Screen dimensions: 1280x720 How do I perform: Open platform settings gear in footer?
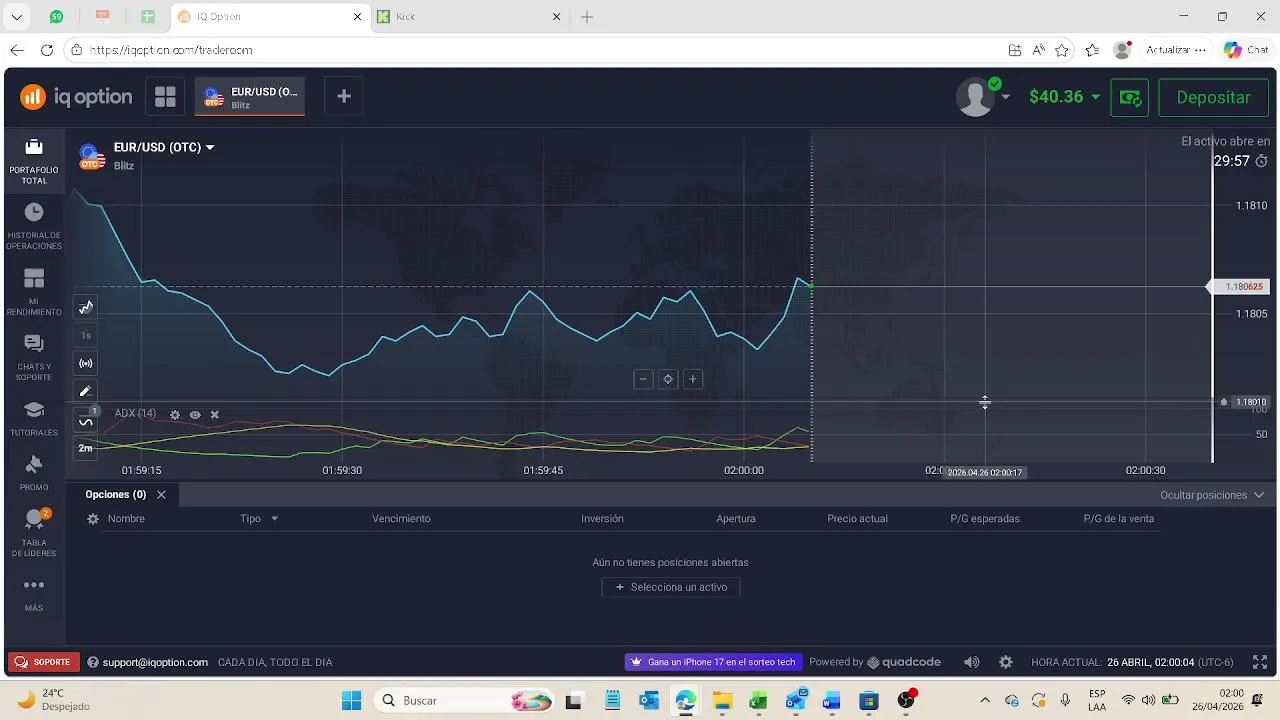click(1006, 662)
